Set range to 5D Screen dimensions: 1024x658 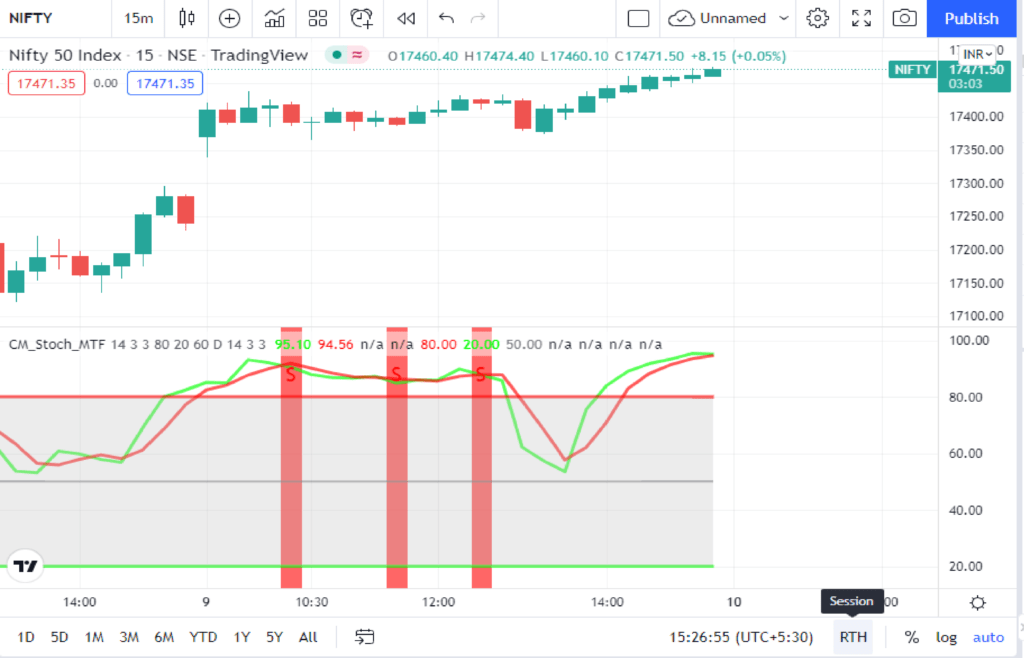point(59,637)
